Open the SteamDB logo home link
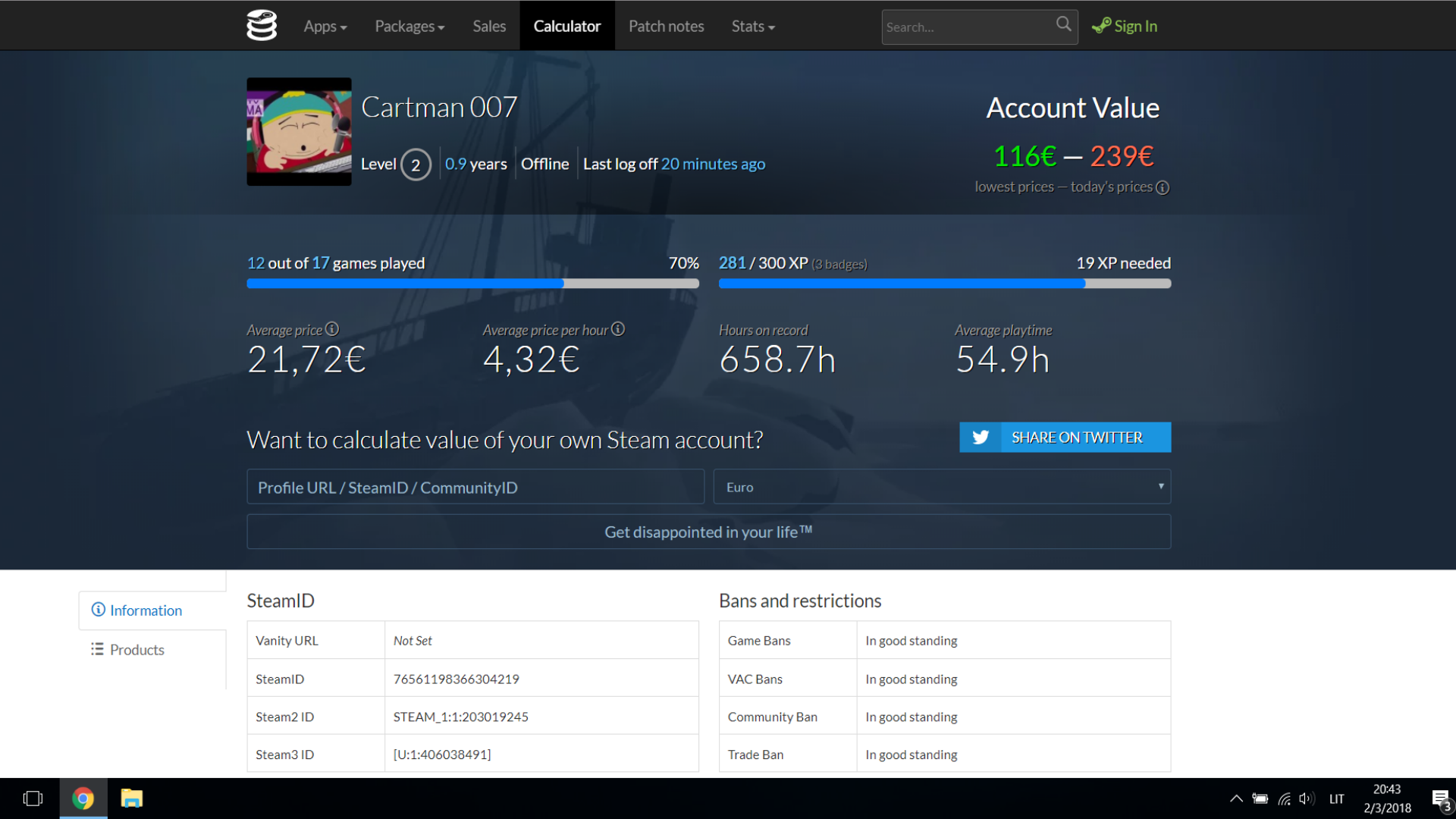 pos(262,26)
